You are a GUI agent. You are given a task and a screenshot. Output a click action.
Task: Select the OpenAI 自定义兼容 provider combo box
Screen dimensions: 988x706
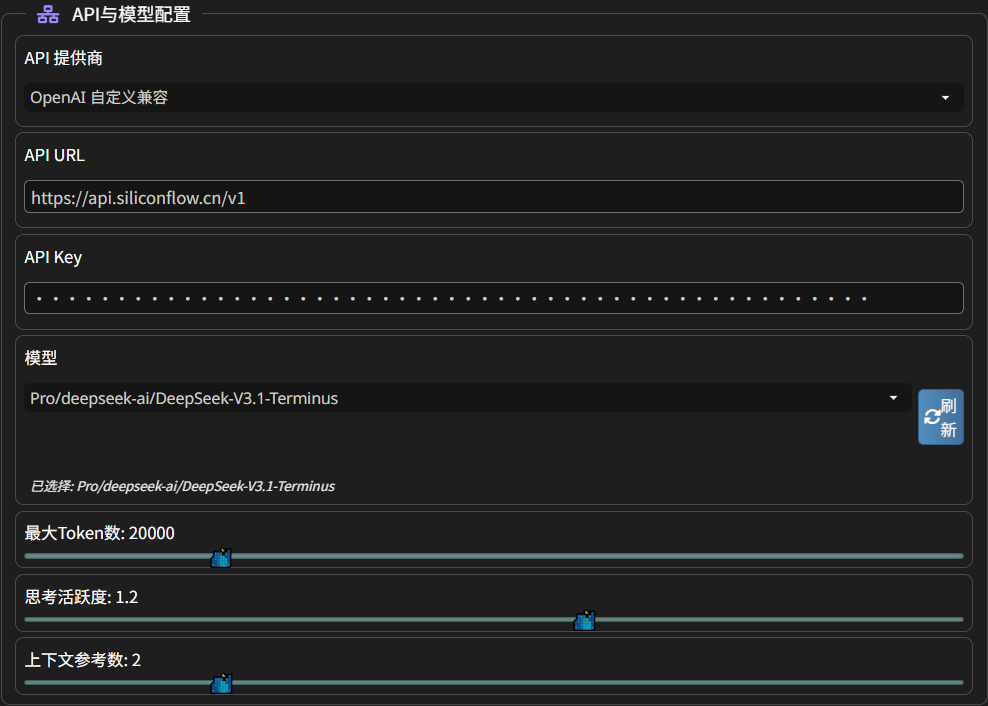click(480, 98)
